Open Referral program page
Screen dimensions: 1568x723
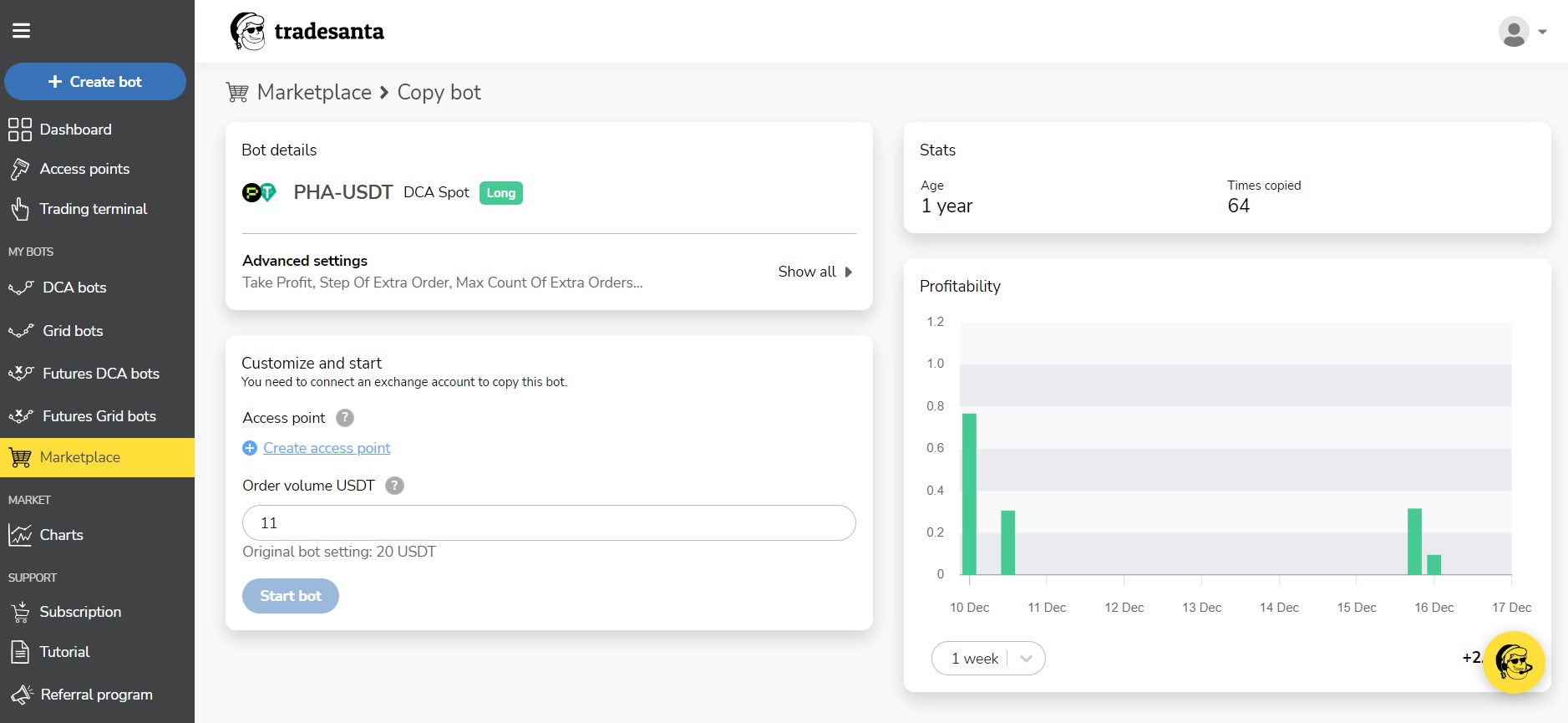pyautogui.click(x=97, y=695)
